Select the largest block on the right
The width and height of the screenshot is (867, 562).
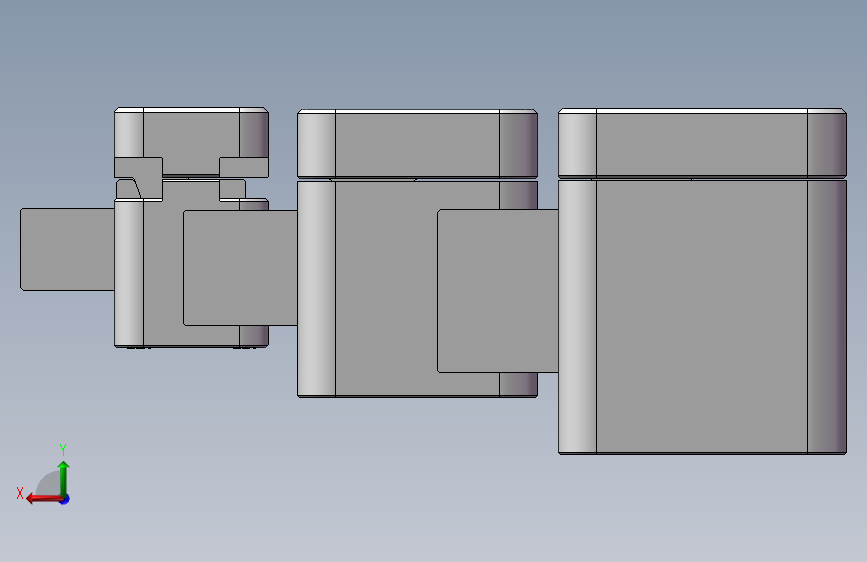coord(702,317)
